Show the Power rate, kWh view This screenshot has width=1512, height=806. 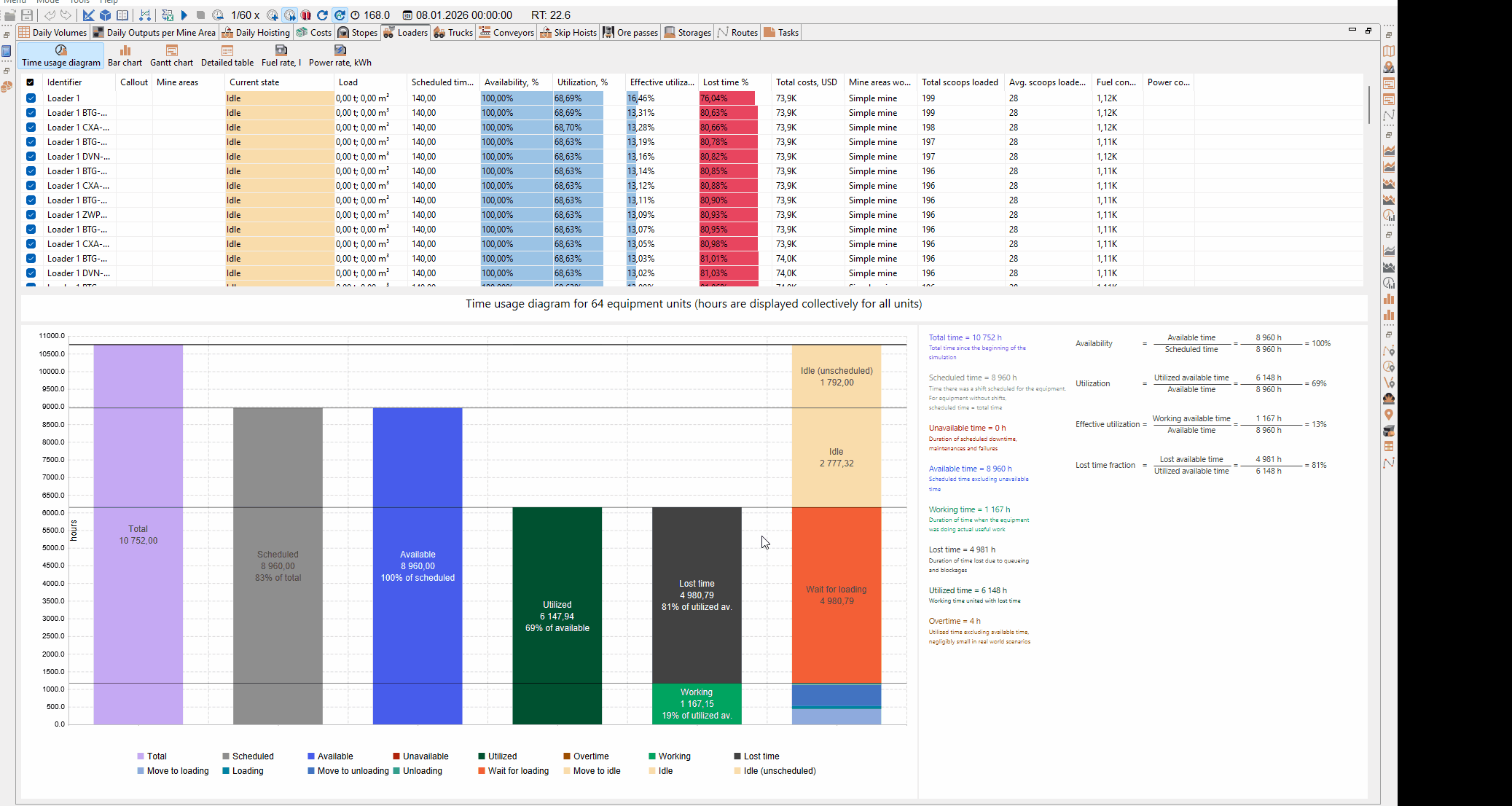point(340,56)
